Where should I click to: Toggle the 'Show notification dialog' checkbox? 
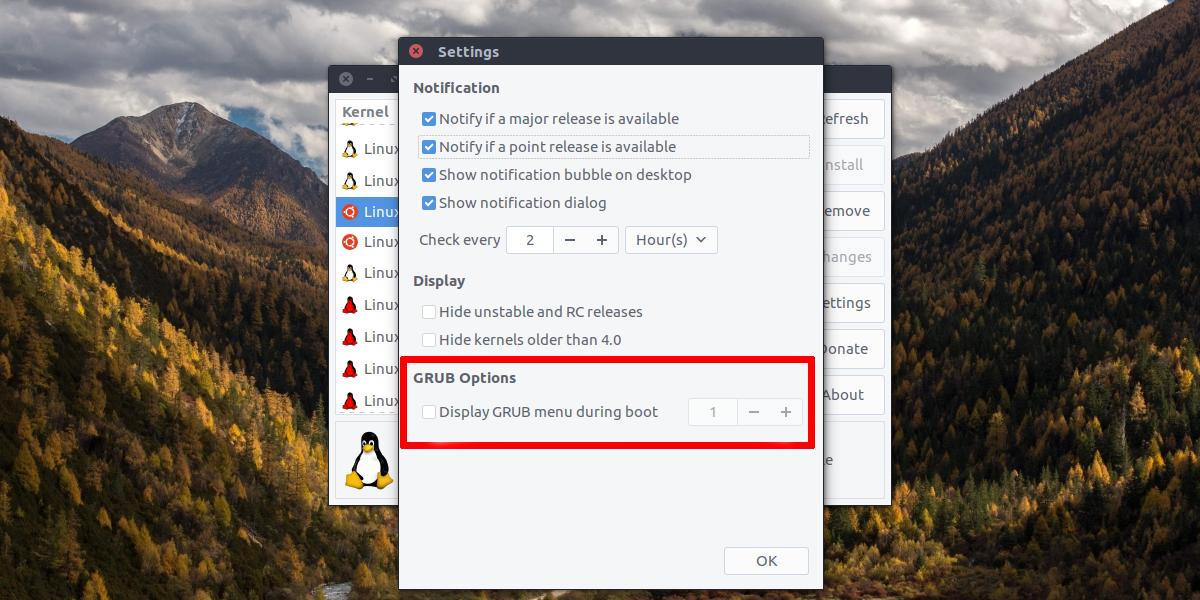pos(429,203)
